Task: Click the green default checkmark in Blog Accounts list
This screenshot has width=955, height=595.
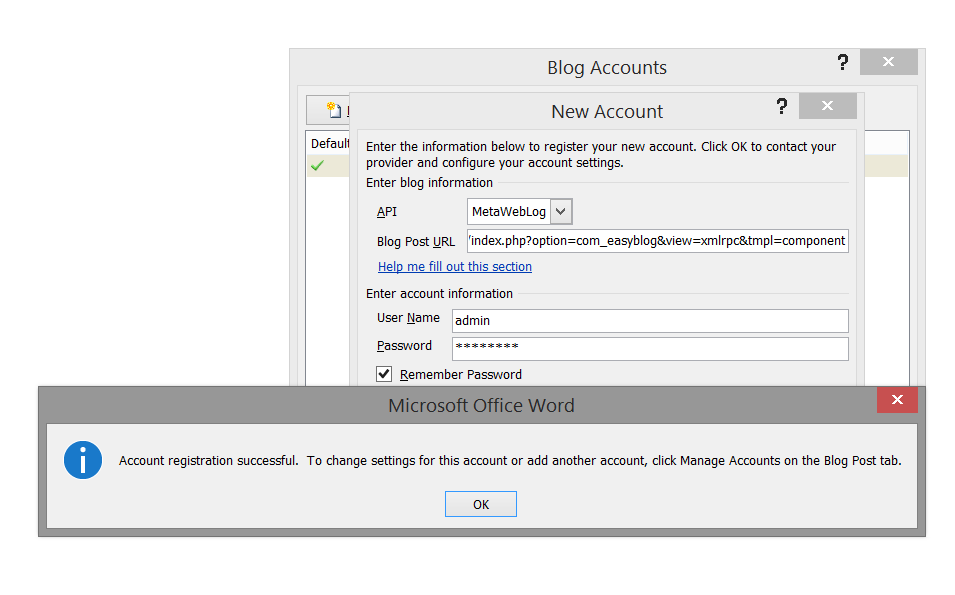Action: (317, 165)
